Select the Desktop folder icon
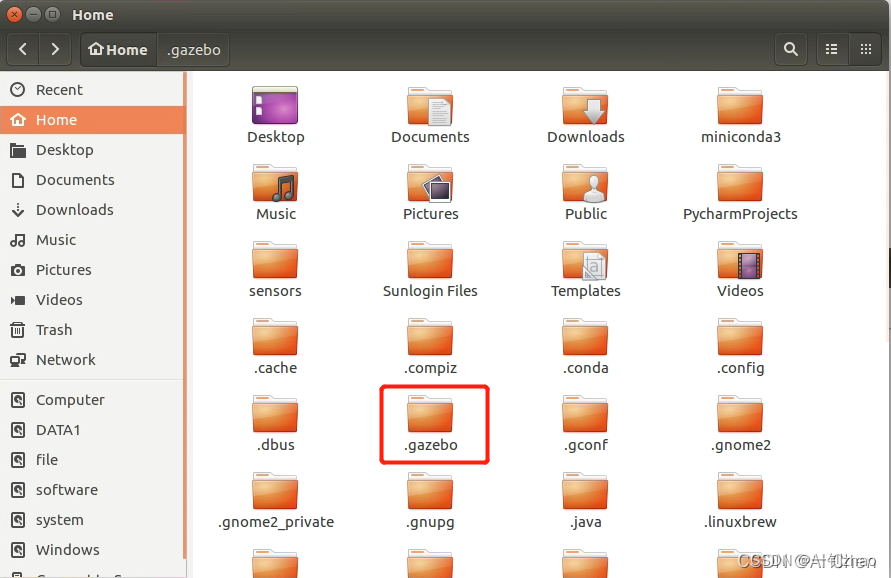The height and width of the screenshot is (578, 891). 276,115
